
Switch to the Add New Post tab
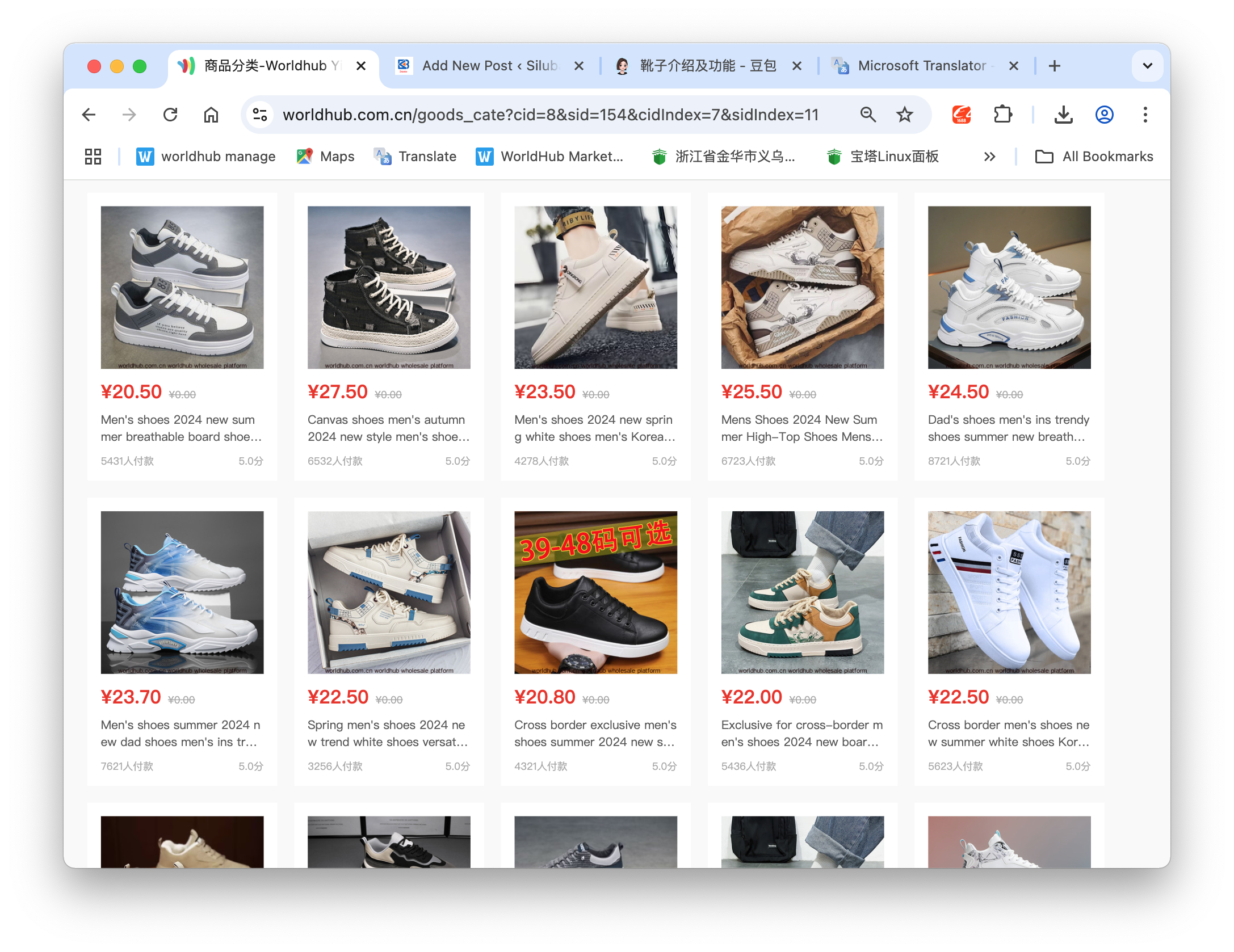(x=488, y=66)
